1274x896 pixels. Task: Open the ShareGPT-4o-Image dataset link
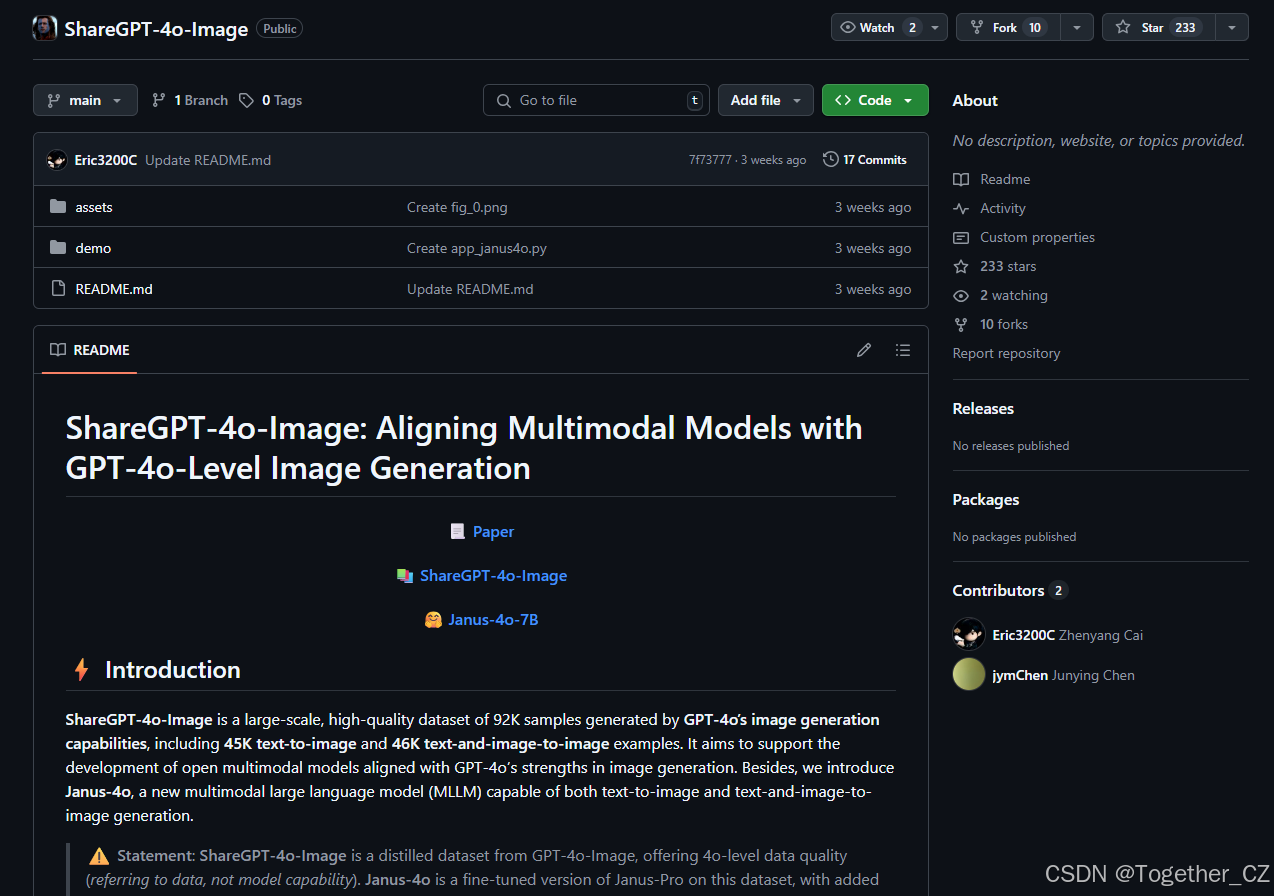[x=493, y=576]
